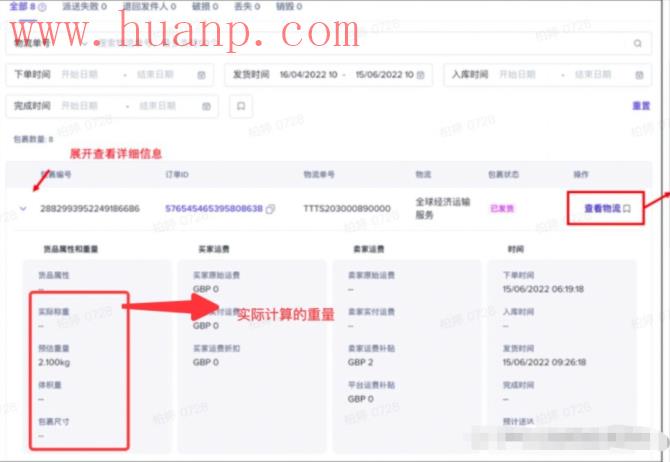Click 入库时间 start date field
The width and height of the screenshot is (670, 462).
click(517, 75)
